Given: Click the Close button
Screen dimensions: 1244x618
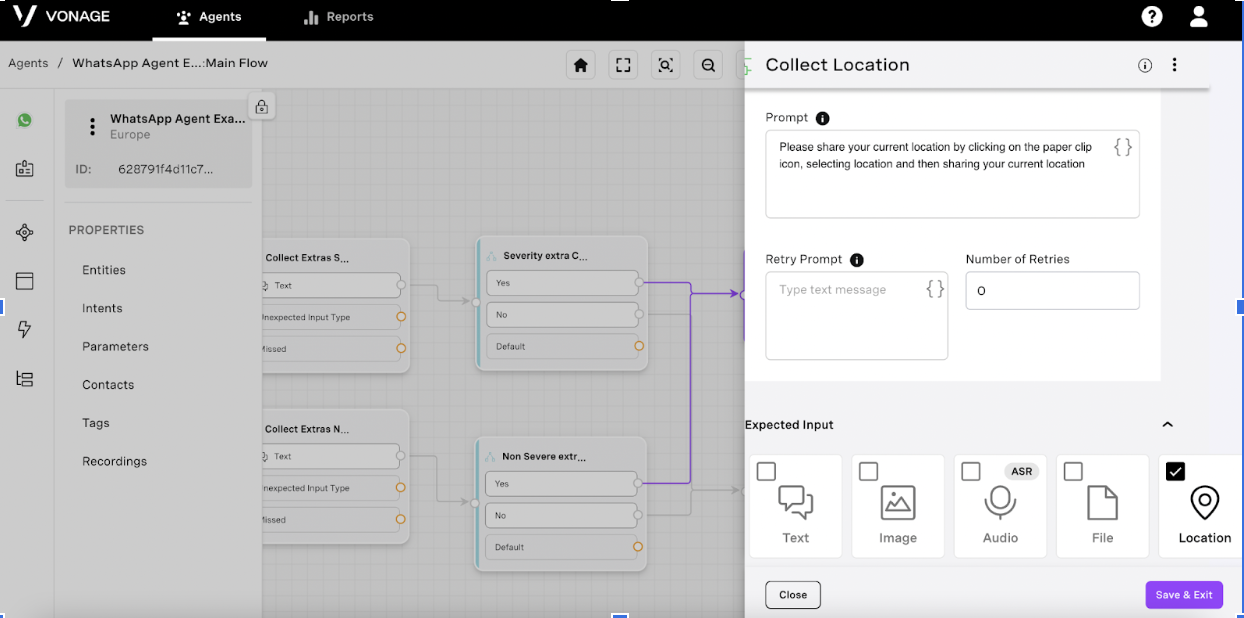Looking at the screenshot, I should click(x=793, y=595).
